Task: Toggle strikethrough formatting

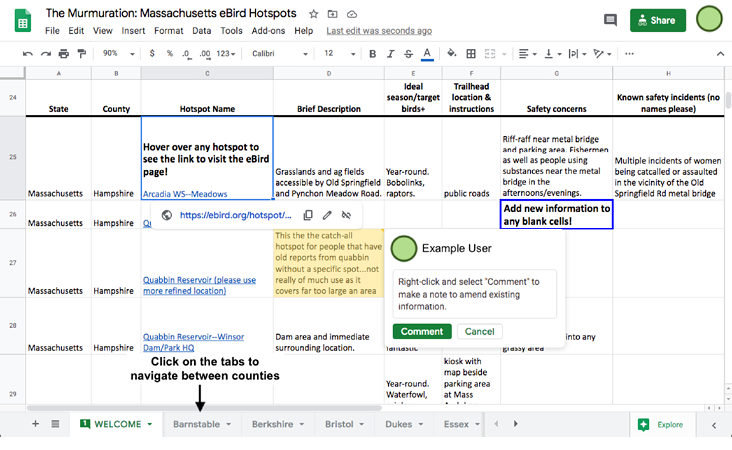Action: tap(408, 54)
